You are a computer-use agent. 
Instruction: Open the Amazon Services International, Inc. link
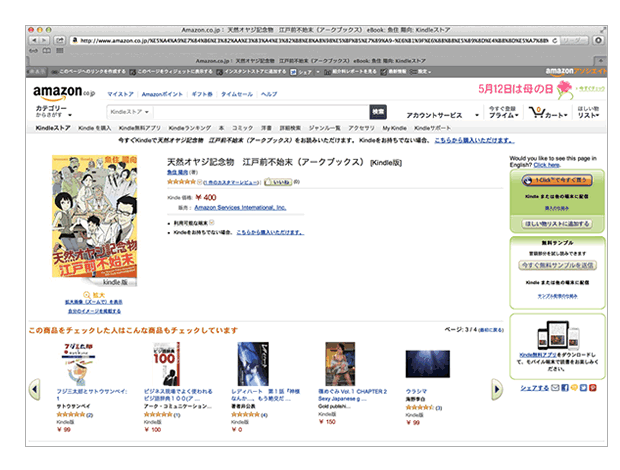(240, 208)
